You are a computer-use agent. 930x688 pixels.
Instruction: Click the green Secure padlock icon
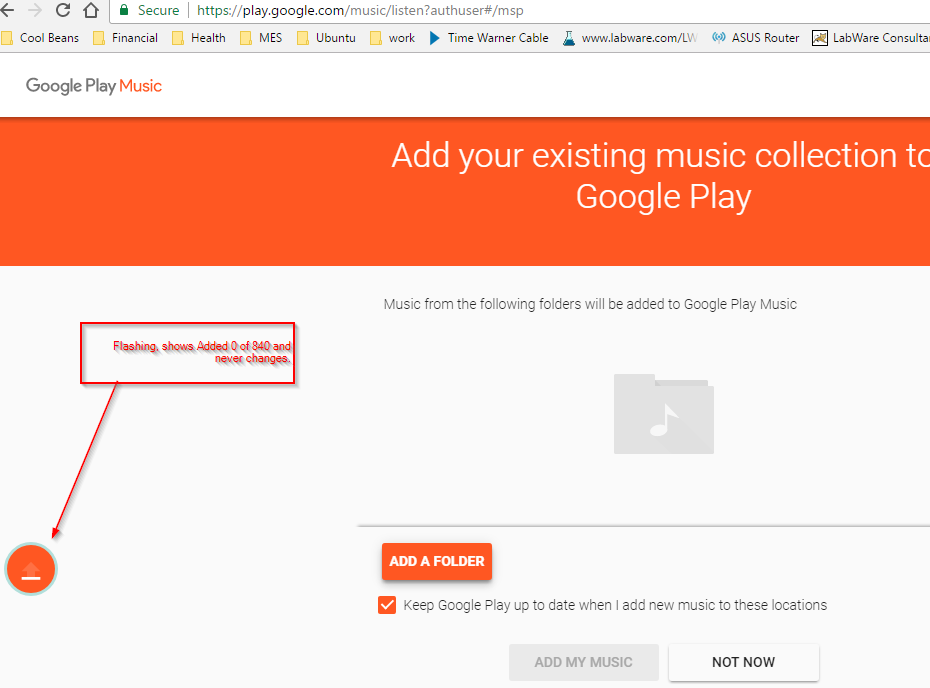coord(124,10)
